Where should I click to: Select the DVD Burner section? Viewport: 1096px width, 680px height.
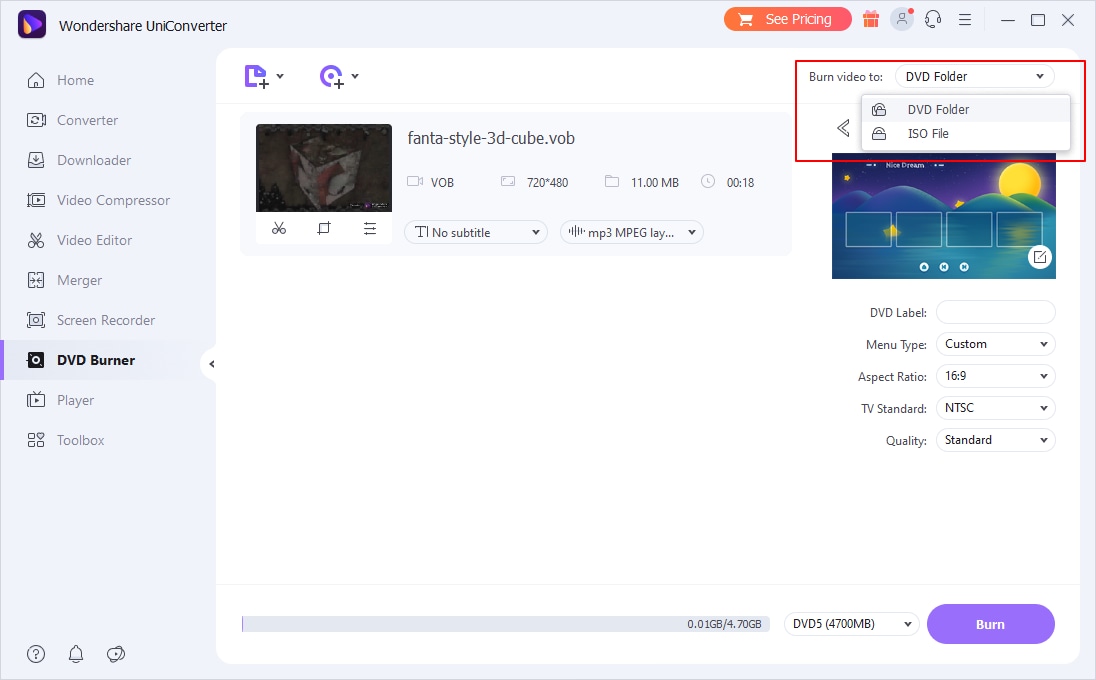[x=96, y=361]
